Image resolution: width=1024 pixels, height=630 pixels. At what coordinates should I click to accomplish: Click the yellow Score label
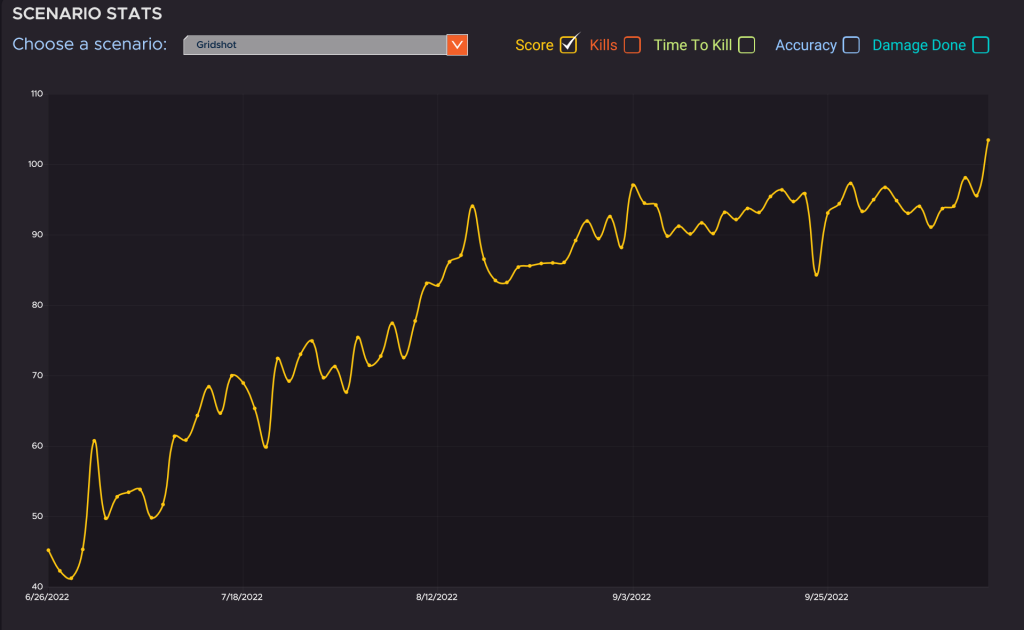[x=534, y=45]
